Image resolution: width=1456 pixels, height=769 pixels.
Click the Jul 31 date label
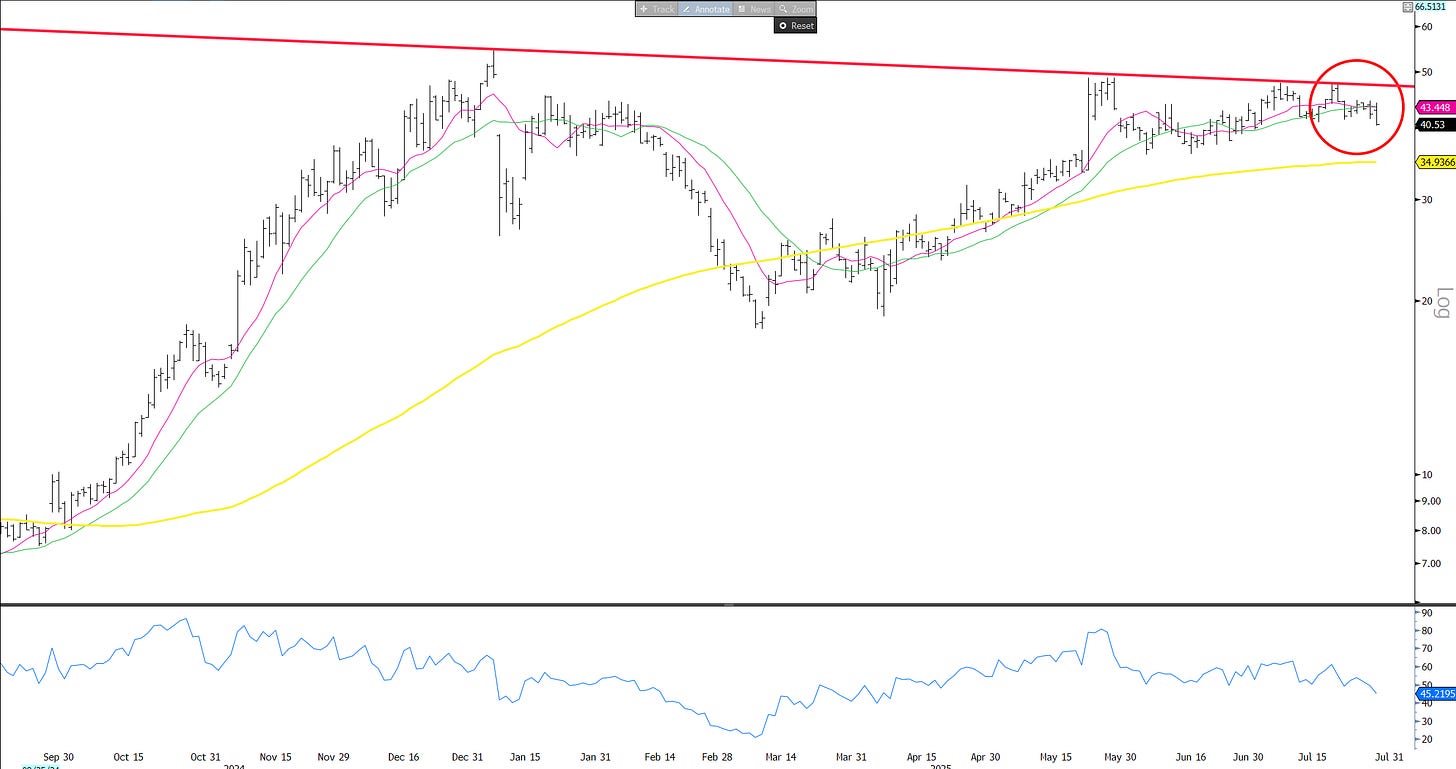(1389, 758)
